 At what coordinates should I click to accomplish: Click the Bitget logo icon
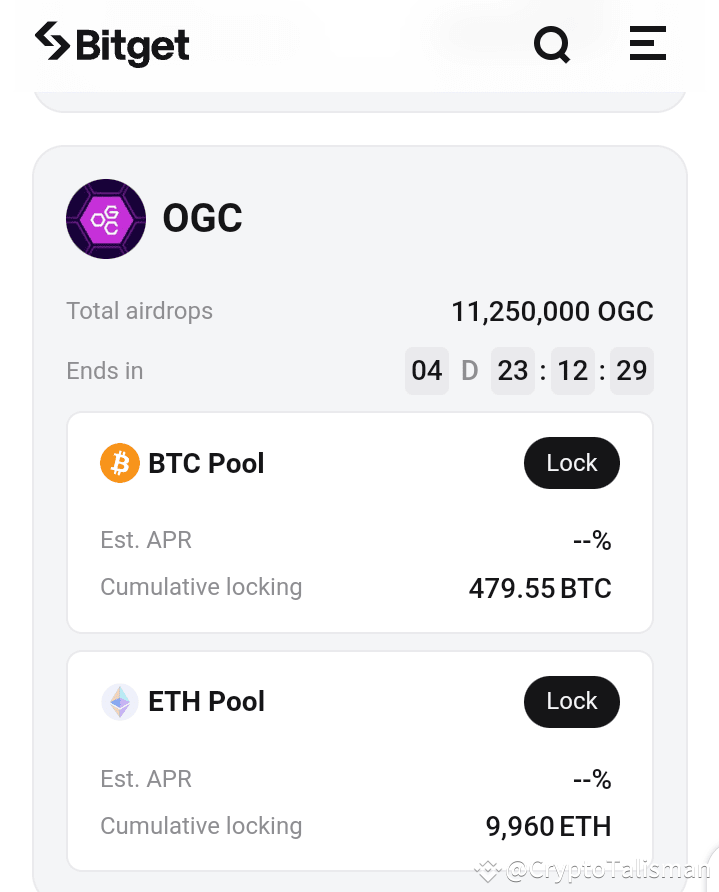click(x=51, y=44)
